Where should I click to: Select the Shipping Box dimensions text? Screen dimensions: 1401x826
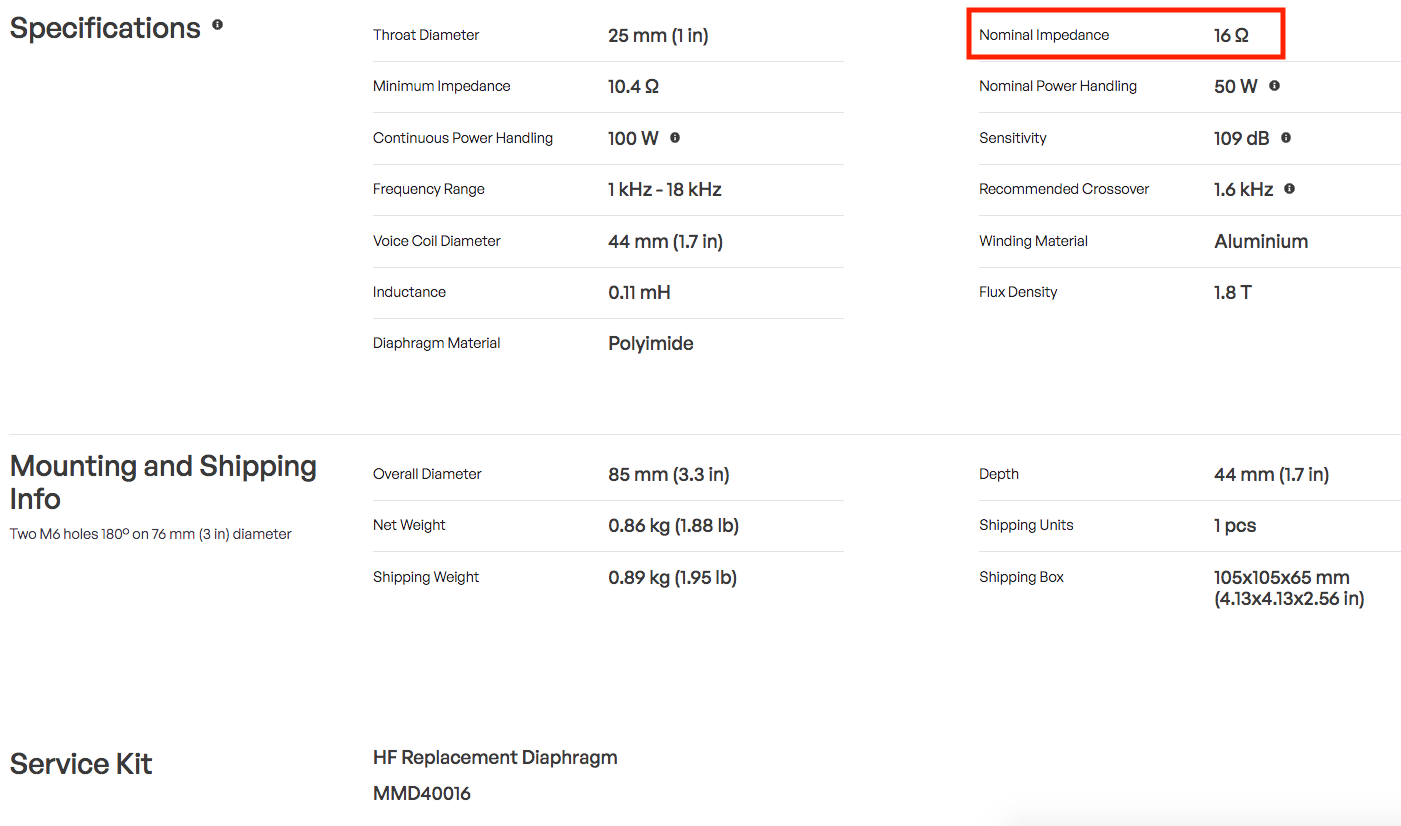[1289, 588]
